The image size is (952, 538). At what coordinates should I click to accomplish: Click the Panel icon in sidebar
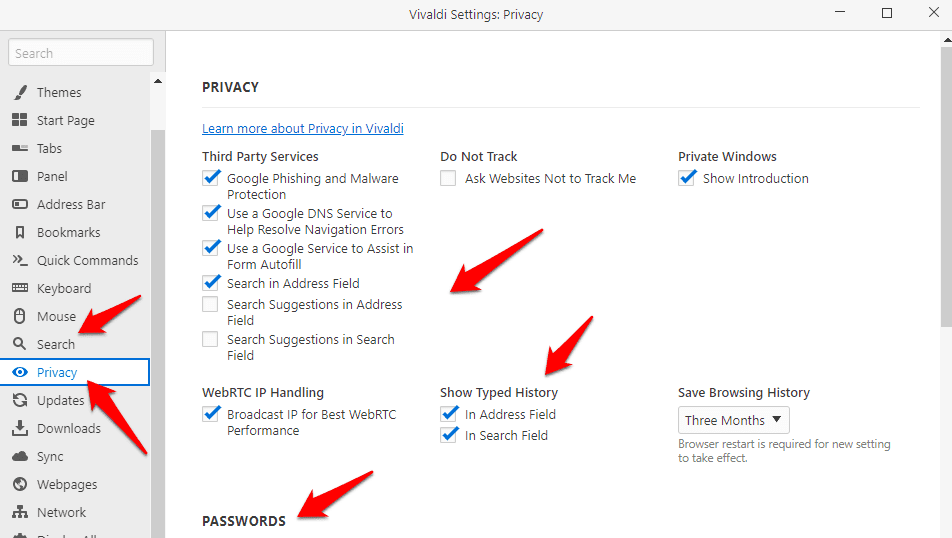(x=19, y=177)
